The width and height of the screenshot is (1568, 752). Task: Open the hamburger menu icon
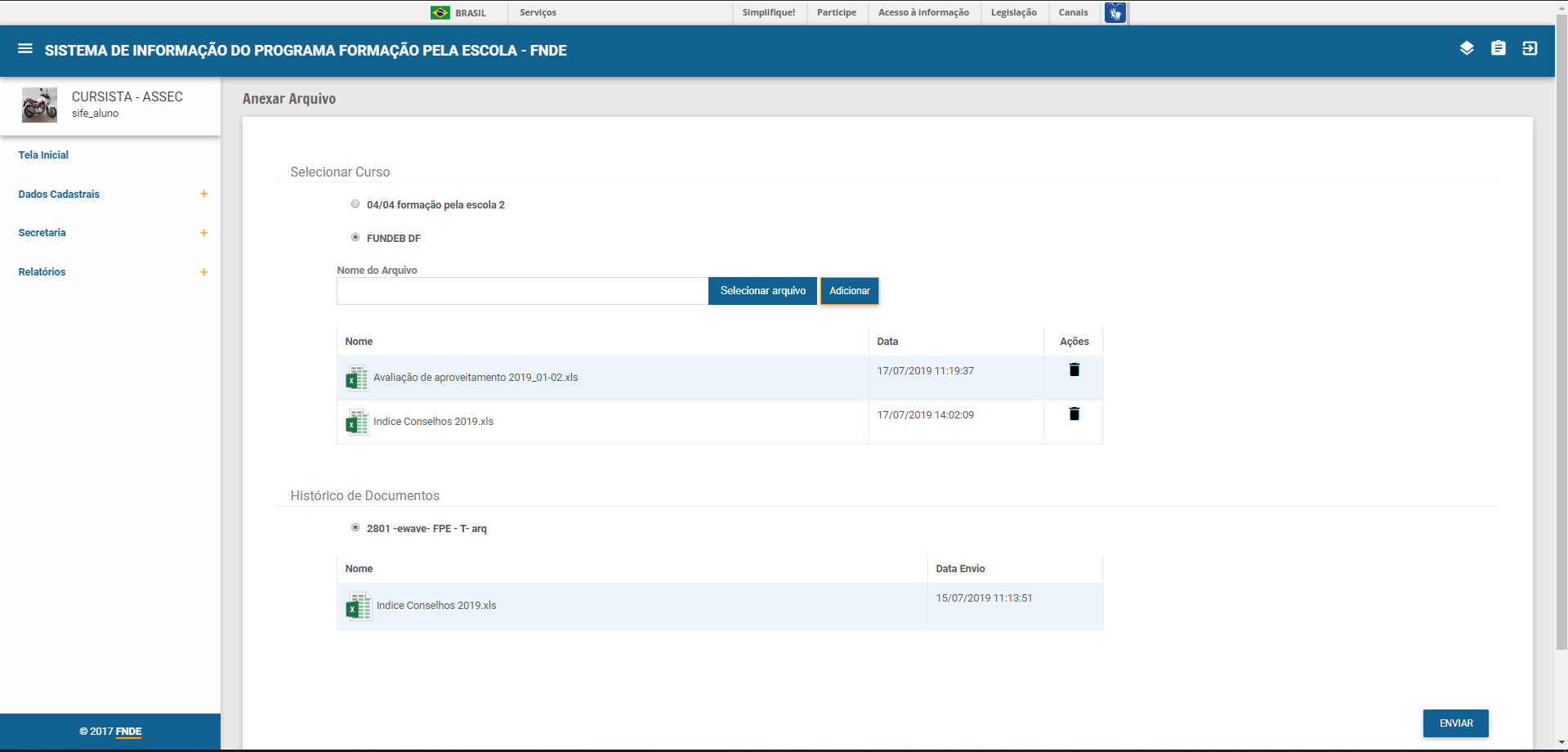click(x=25, y=49)
